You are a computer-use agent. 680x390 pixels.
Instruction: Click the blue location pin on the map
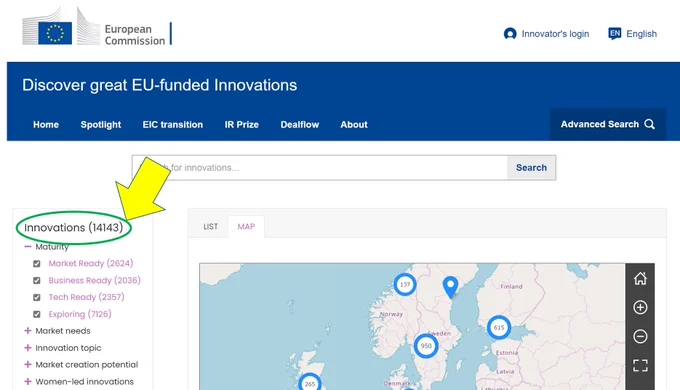(x=451, y=287)
